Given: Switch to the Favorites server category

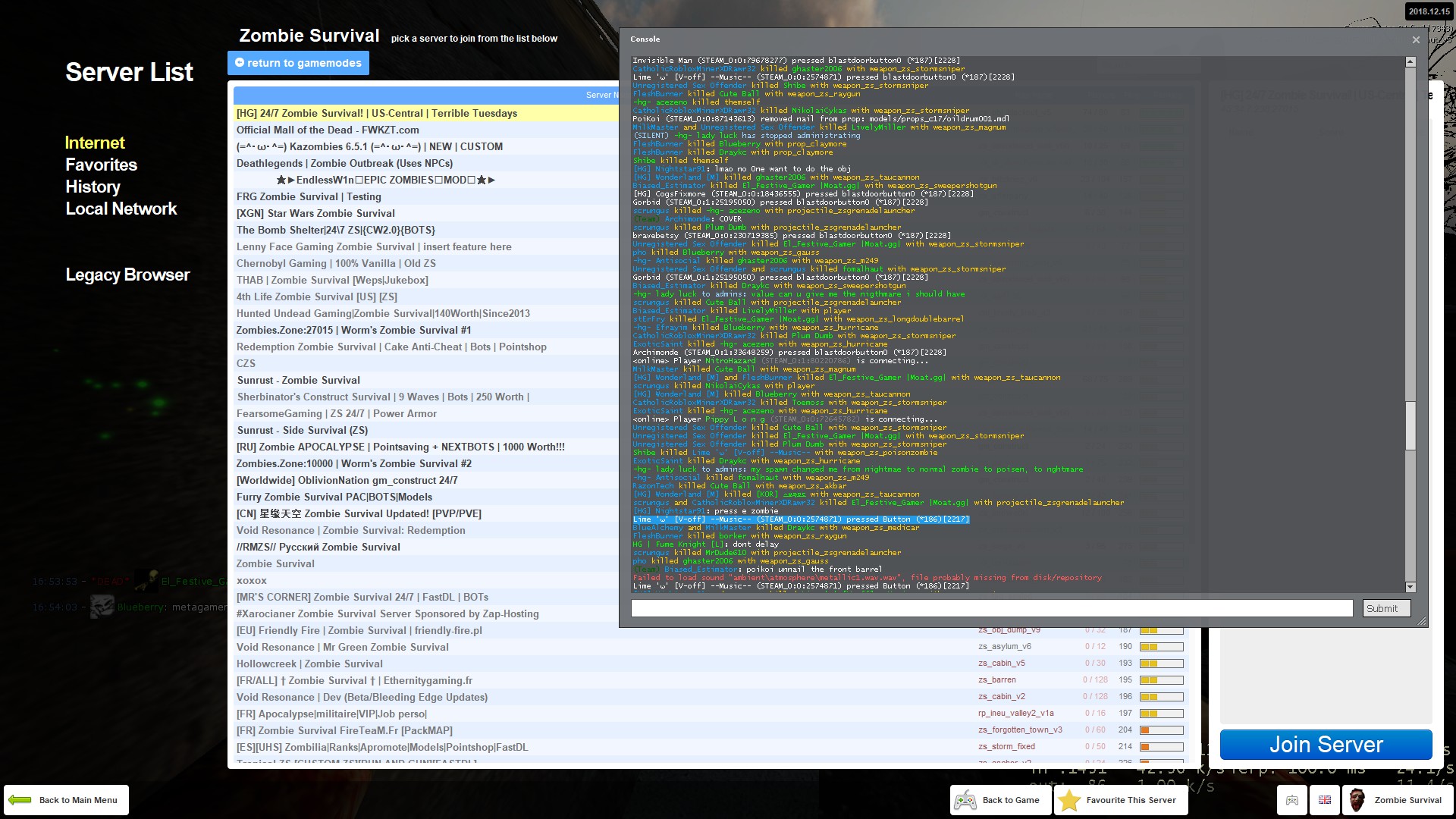Looking at the screenshot, I should (x=101, y=165).
